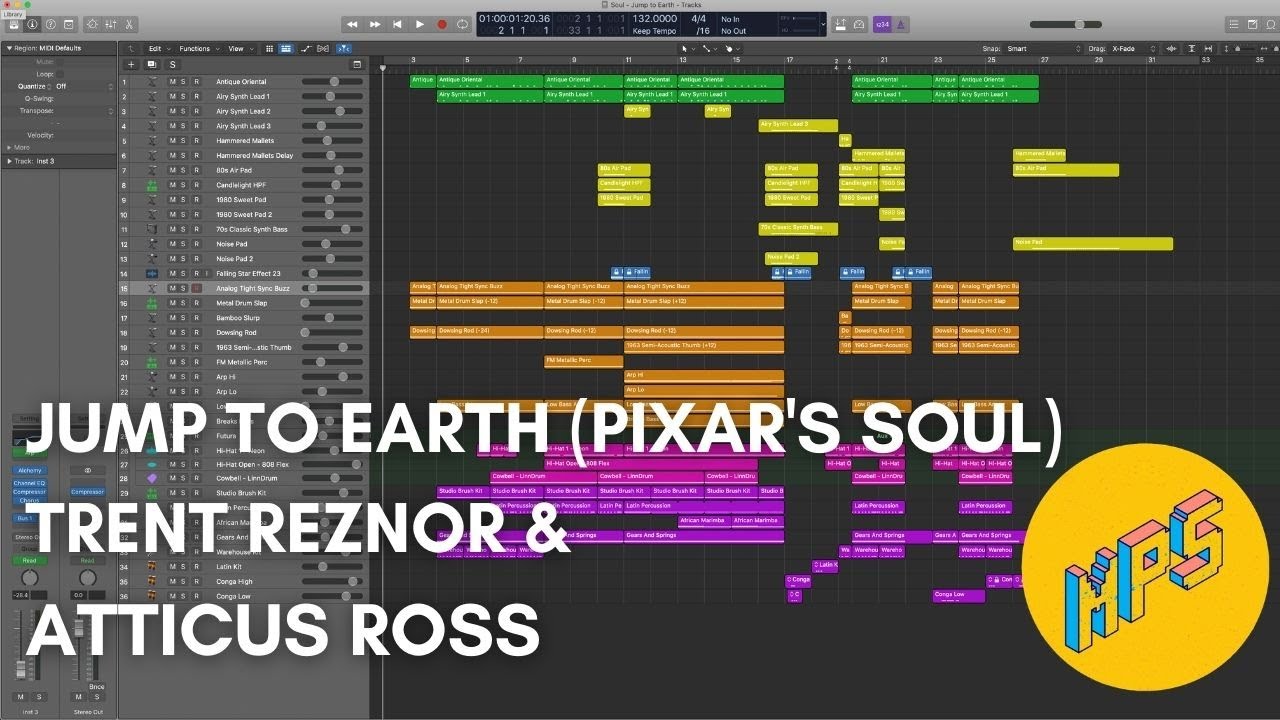The width and height of the screenshot is (1280, 720).
Task: Go to beginning of project
Action: tap(397, 24)
